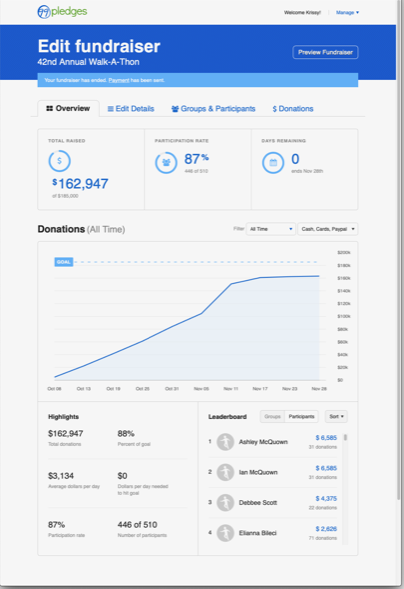Click the Welcome Krissy! text
Screen dimensions: 404x589
[302, 12]
